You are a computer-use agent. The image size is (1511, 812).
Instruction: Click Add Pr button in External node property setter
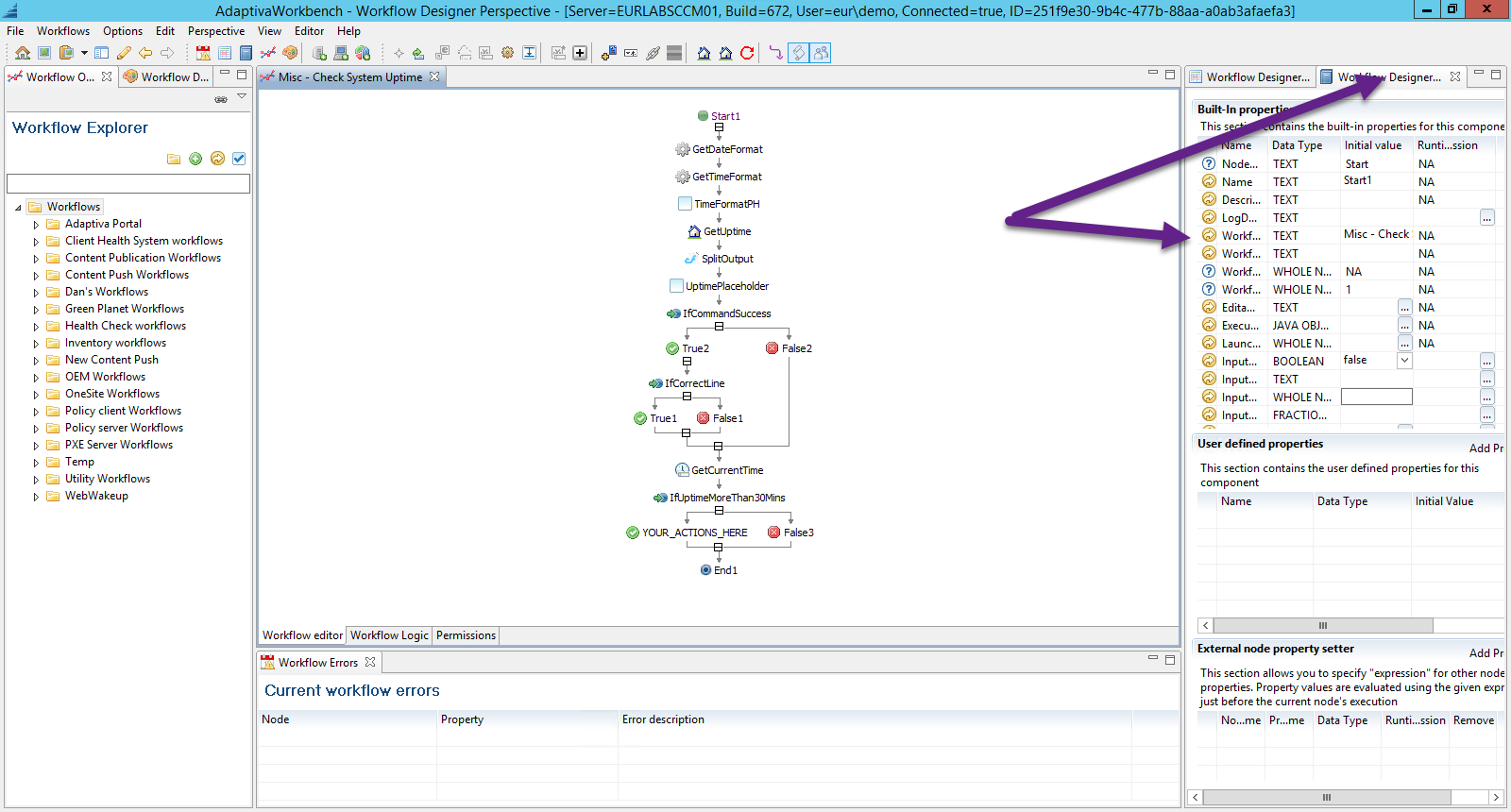1486,653
